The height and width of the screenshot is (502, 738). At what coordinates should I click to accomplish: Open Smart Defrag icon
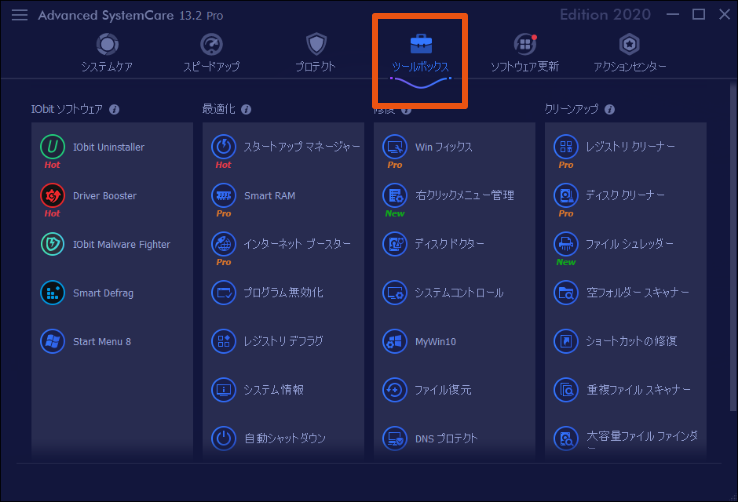[52, 293]
